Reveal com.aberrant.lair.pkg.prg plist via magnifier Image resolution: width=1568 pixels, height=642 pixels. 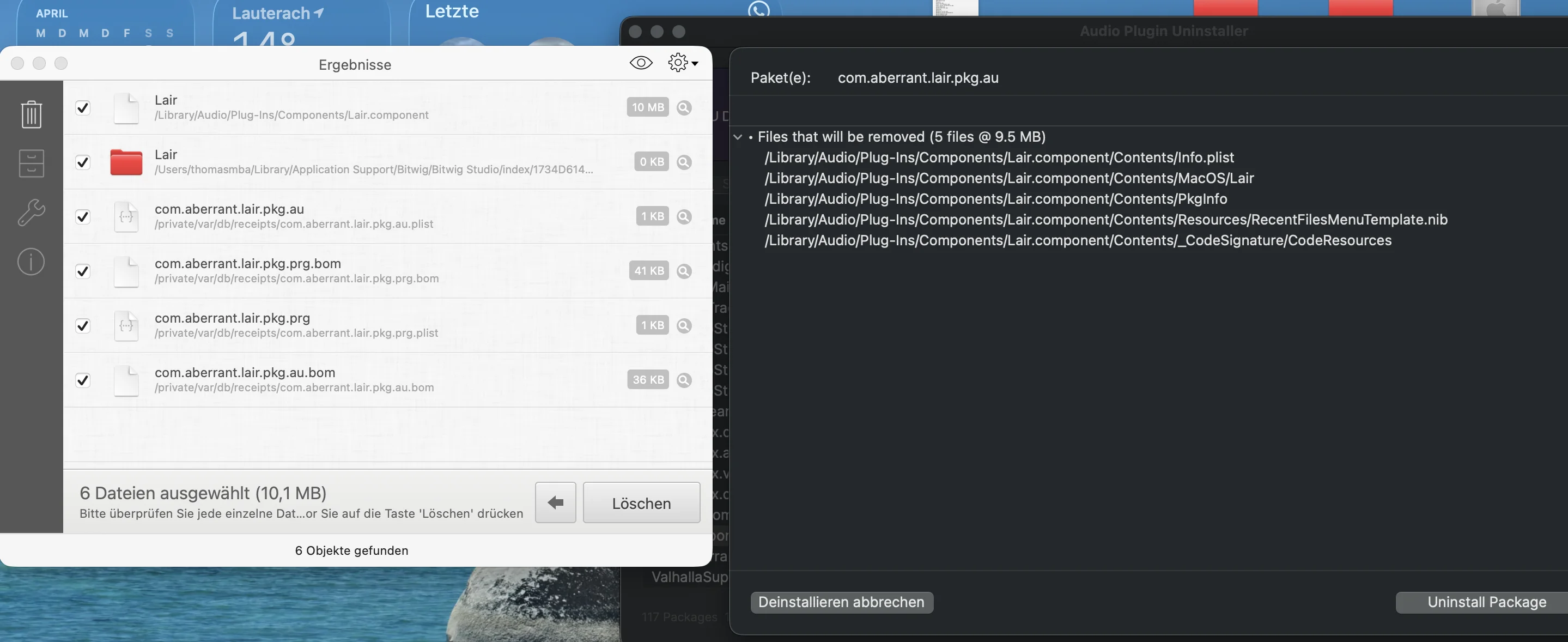tap(684, 326)
